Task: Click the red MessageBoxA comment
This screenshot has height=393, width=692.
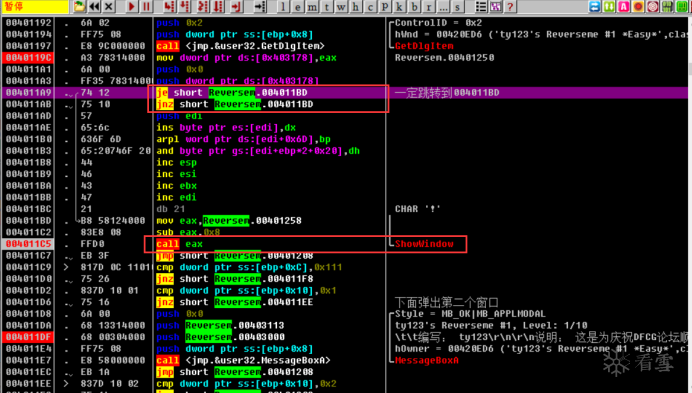Action: [x=427, y=360]
